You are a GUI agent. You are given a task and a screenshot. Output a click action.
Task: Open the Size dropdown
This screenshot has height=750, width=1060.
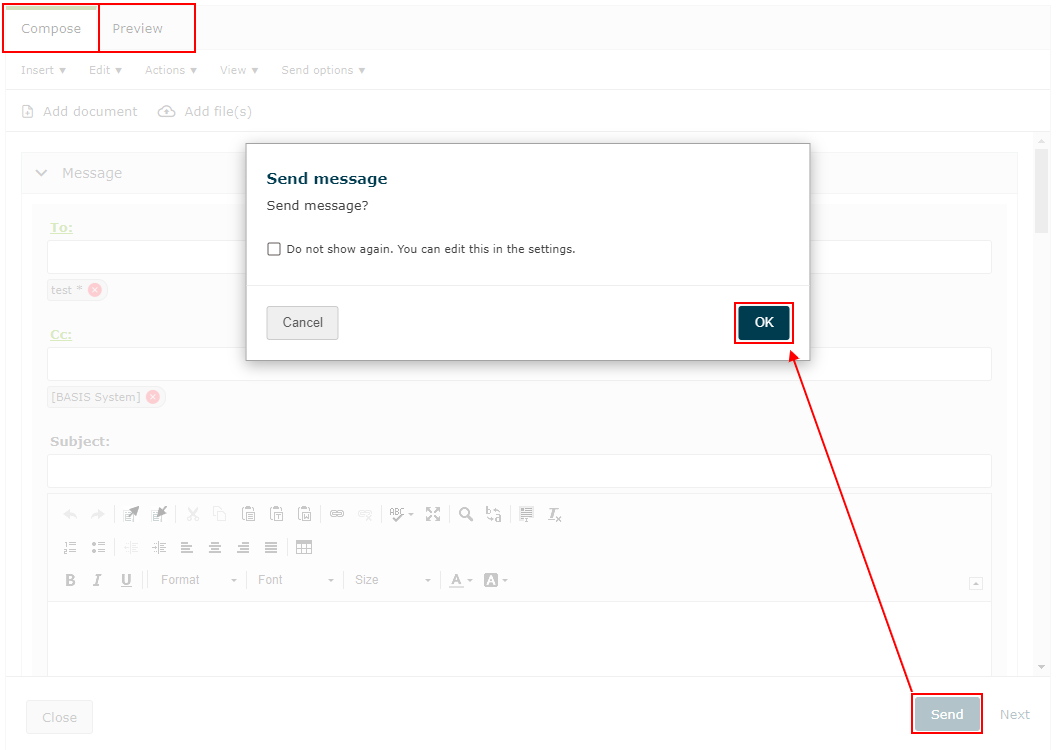pyautogui.click(x=392, y=580)
